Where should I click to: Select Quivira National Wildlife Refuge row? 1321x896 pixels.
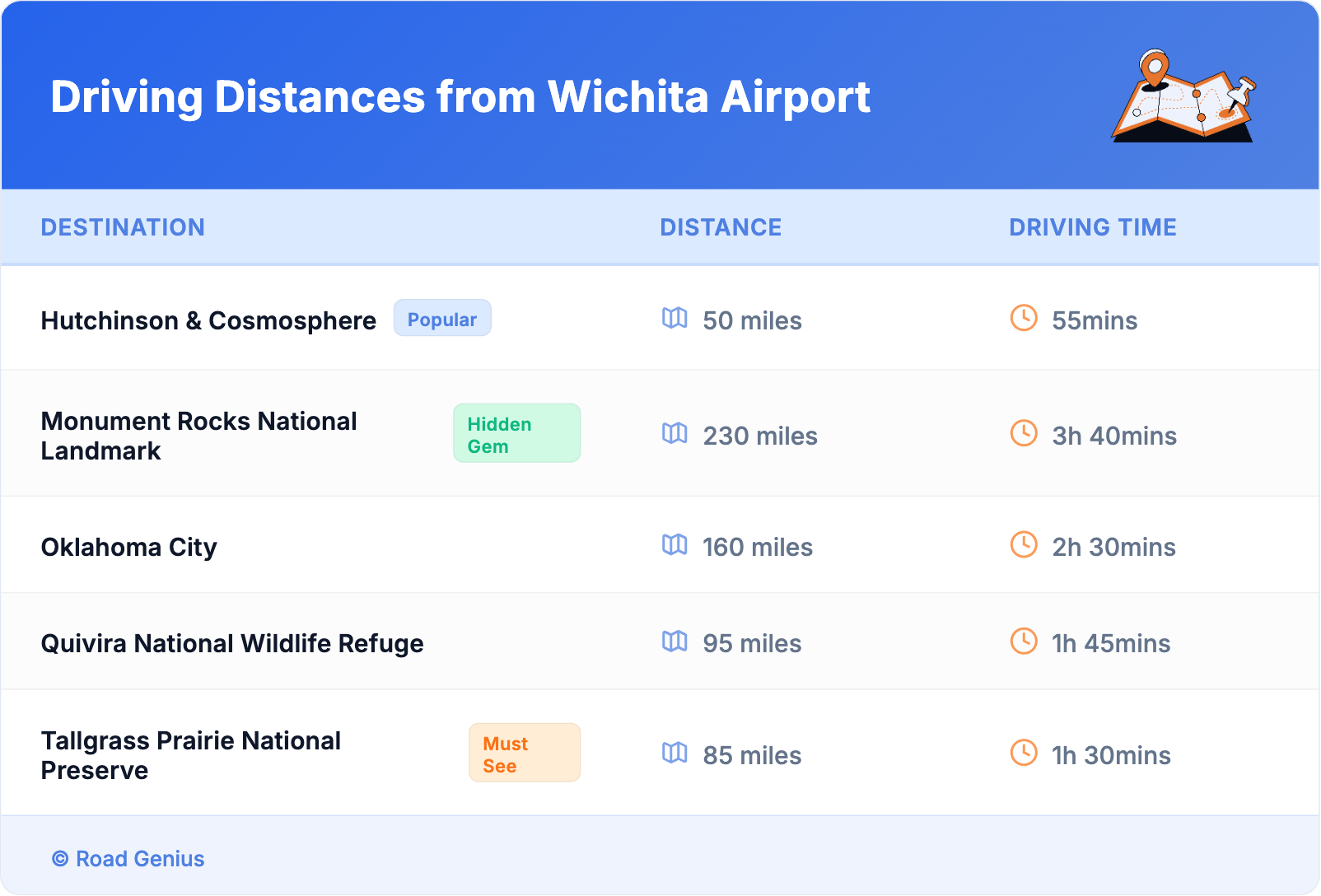[232, 644]
